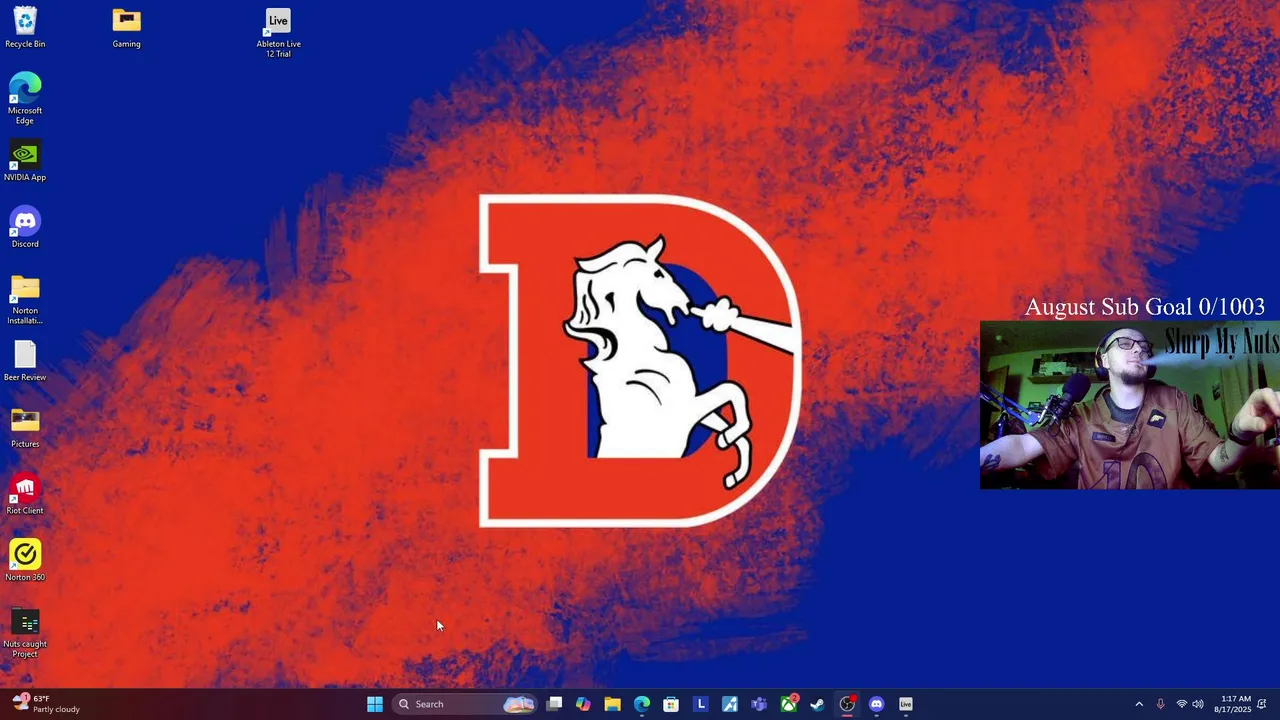Open the clock showing 1:17 AM

pos(1232,704)
